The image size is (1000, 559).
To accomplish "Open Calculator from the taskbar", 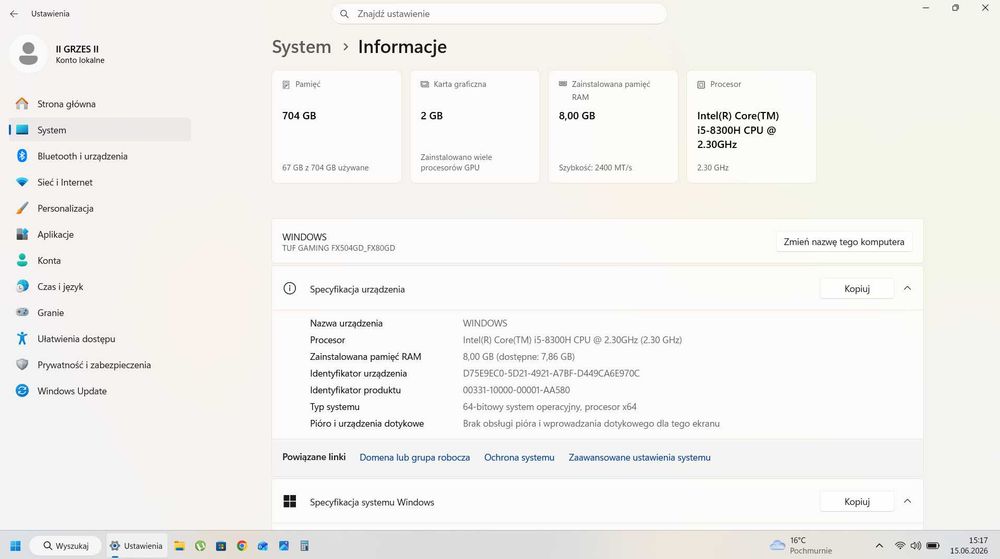I will [304, 546].
